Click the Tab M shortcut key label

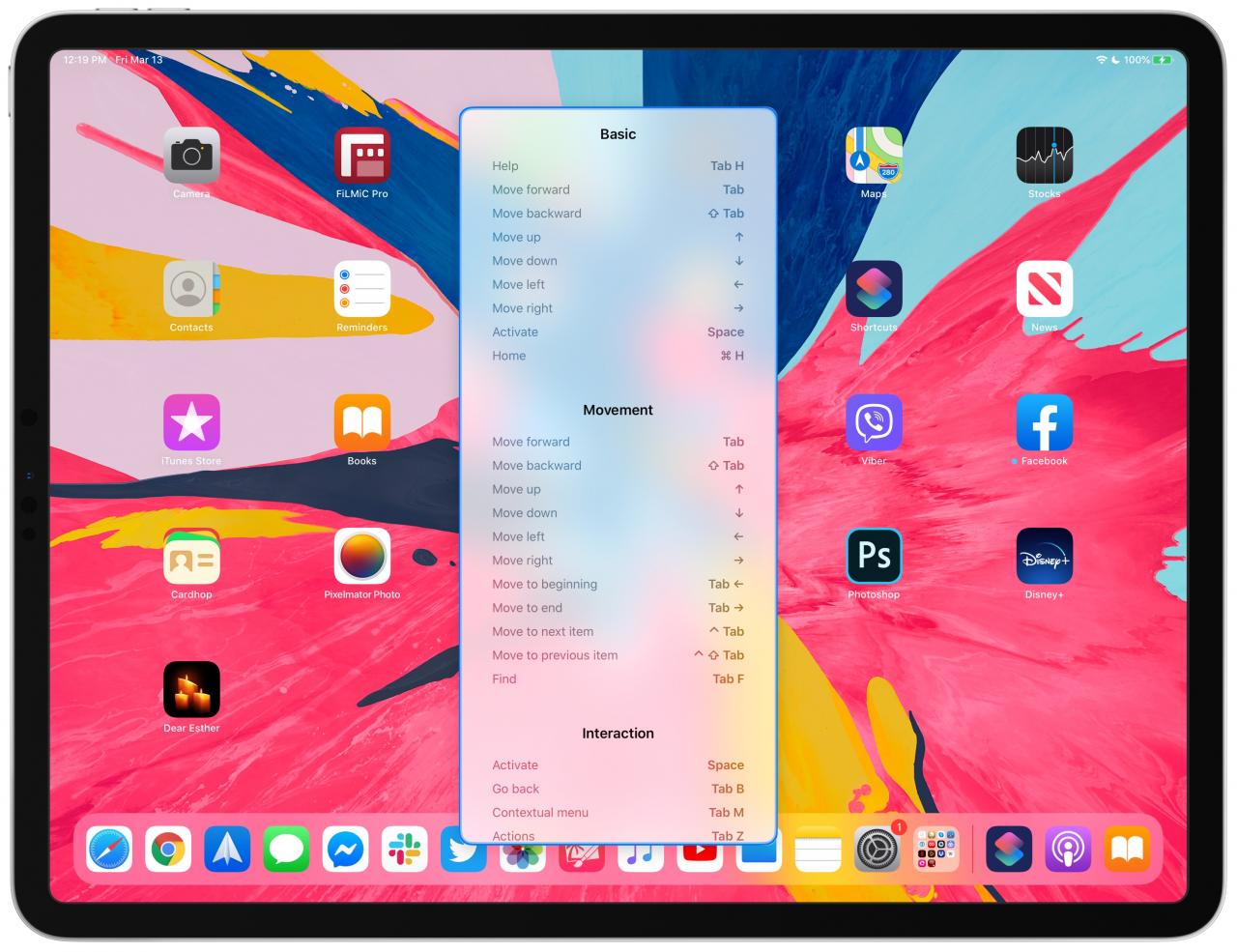click(x=727, y=813)
